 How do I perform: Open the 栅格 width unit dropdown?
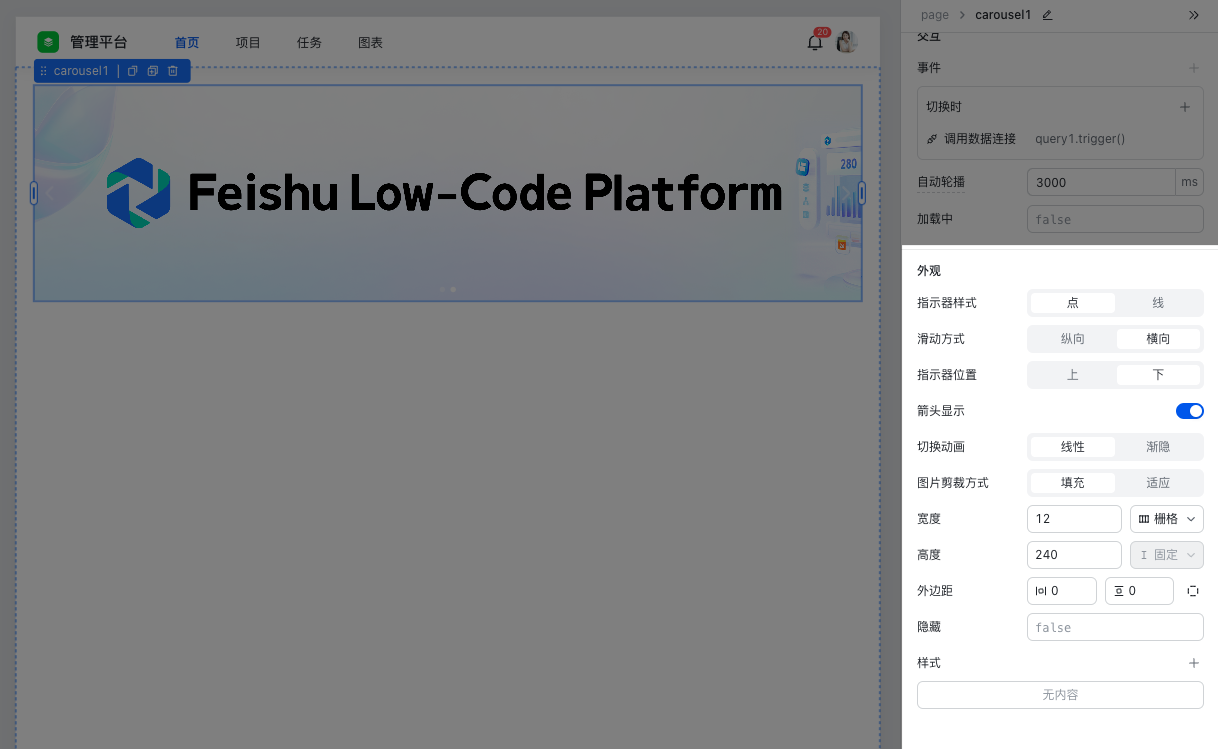coord(1167,519)
